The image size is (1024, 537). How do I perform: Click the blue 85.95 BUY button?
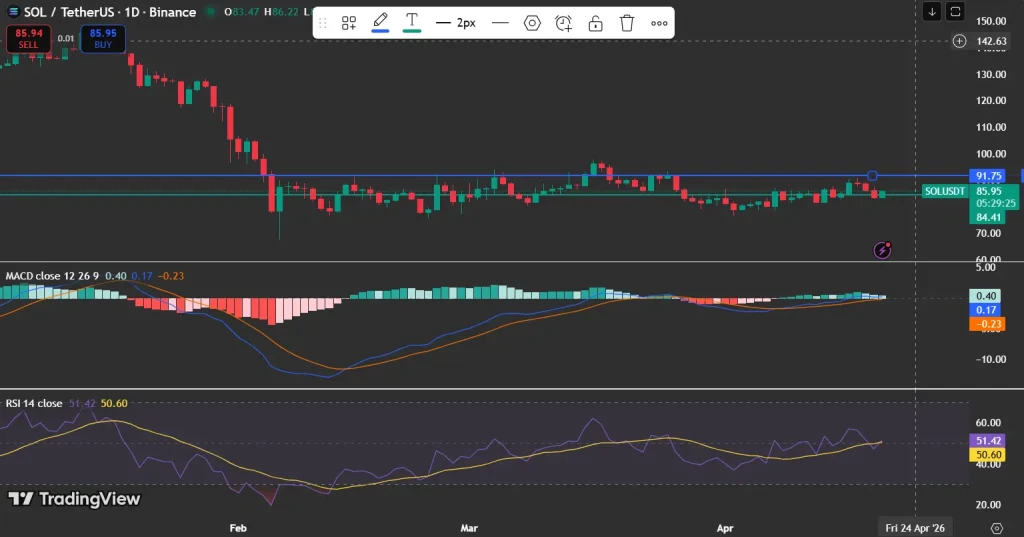[x=103, y=39]
